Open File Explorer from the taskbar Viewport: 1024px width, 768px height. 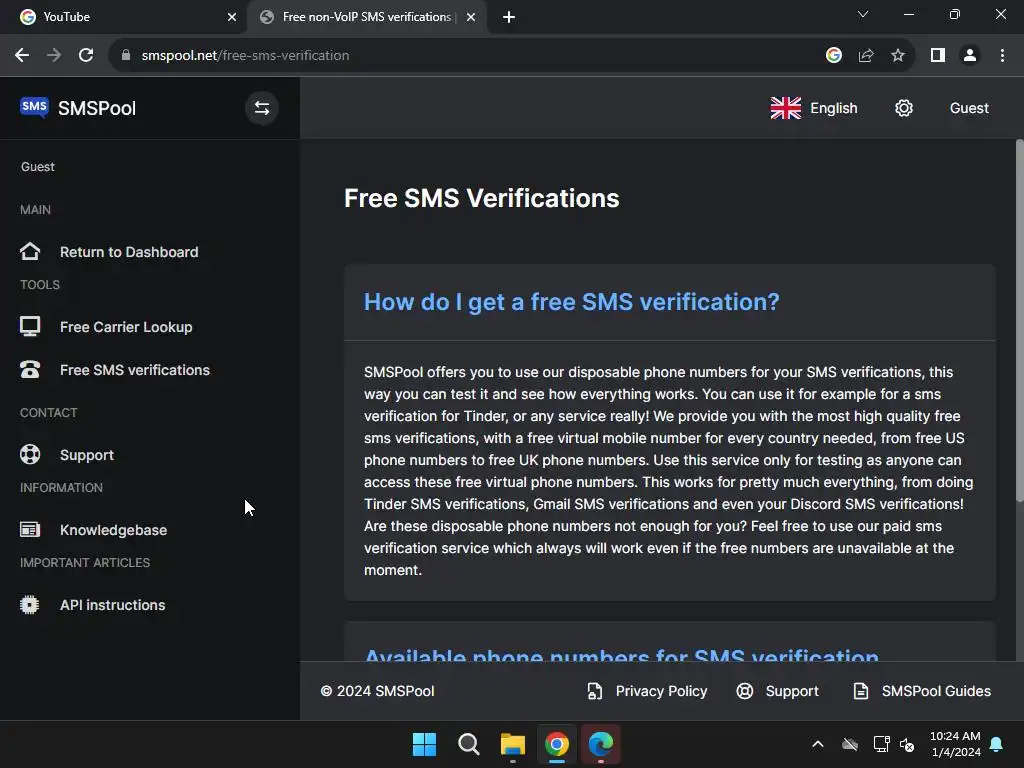click(513, 744)
